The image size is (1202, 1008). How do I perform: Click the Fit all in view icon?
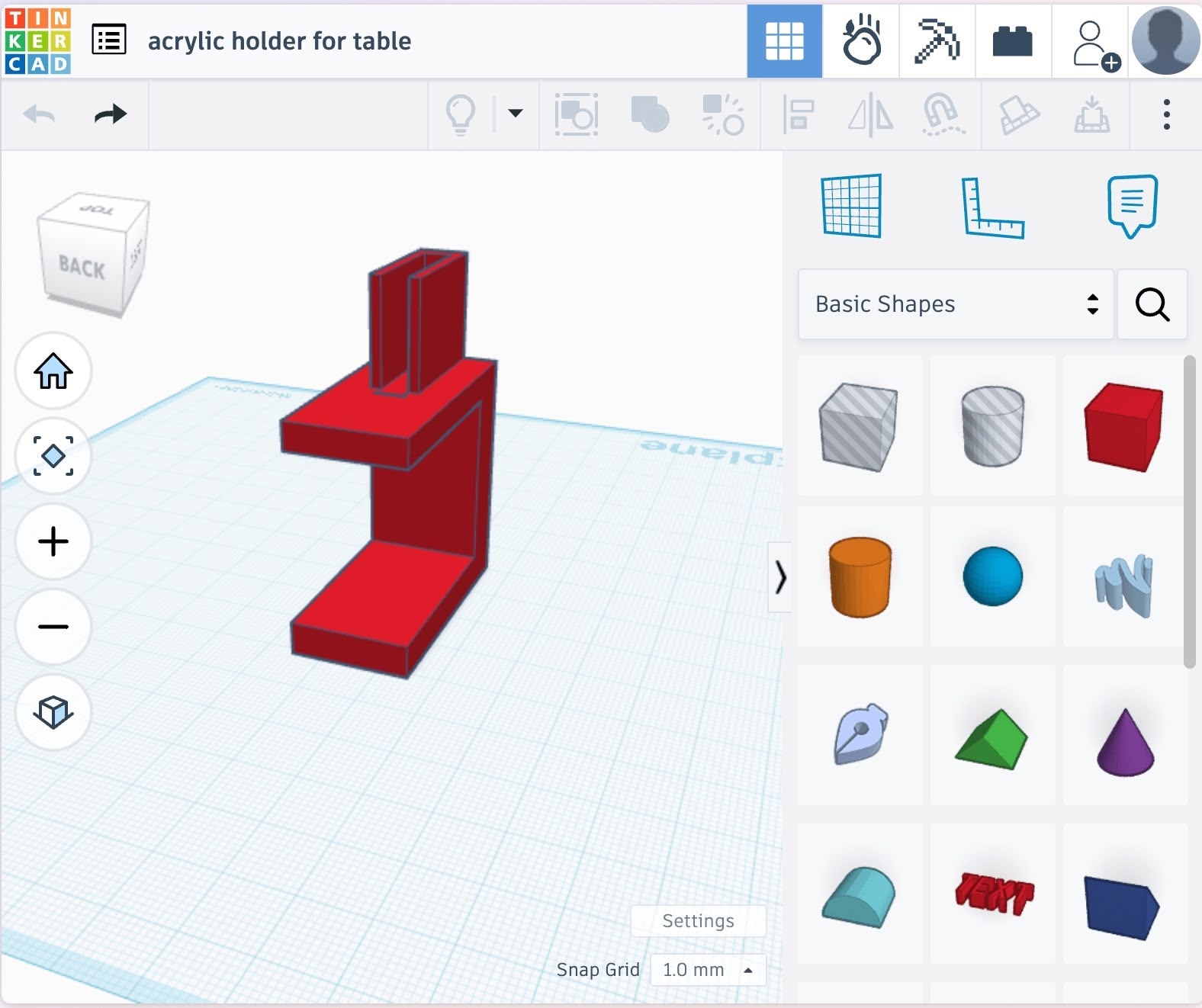pyautogui.click(x=53, y=456)
